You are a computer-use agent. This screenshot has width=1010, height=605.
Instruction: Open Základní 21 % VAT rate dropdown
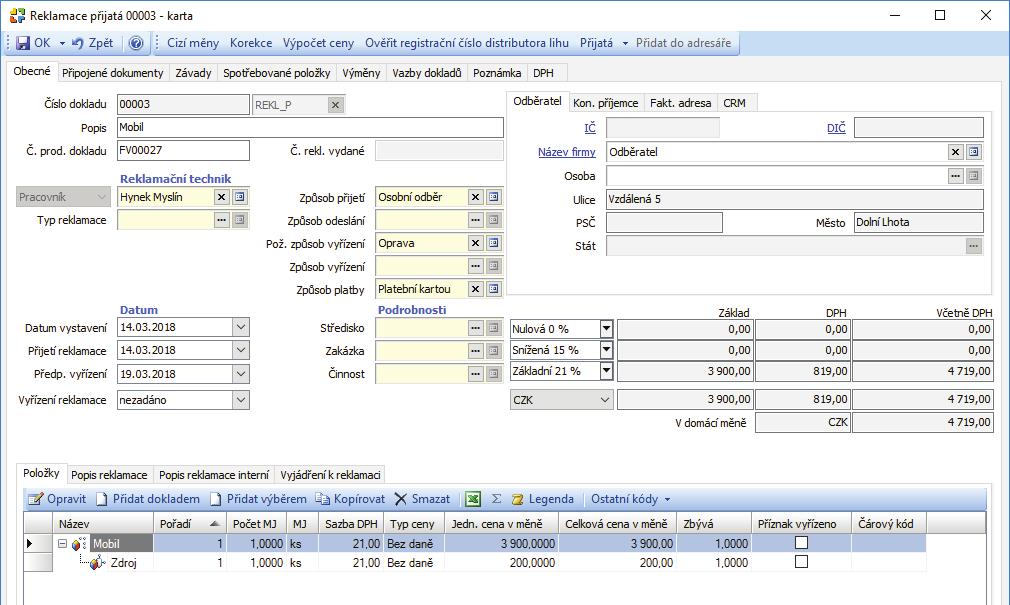point(606,371)
